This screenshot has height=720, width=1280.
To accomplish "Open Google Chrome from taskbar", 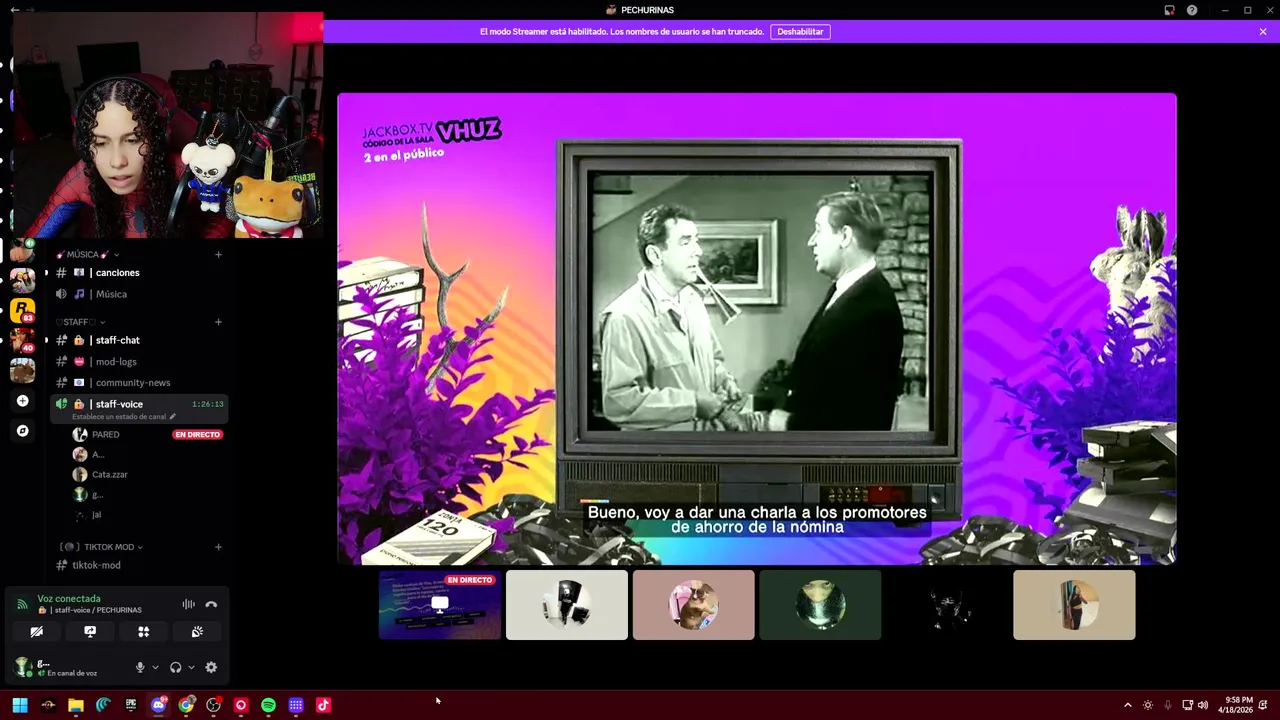I will tap(186, 705).
